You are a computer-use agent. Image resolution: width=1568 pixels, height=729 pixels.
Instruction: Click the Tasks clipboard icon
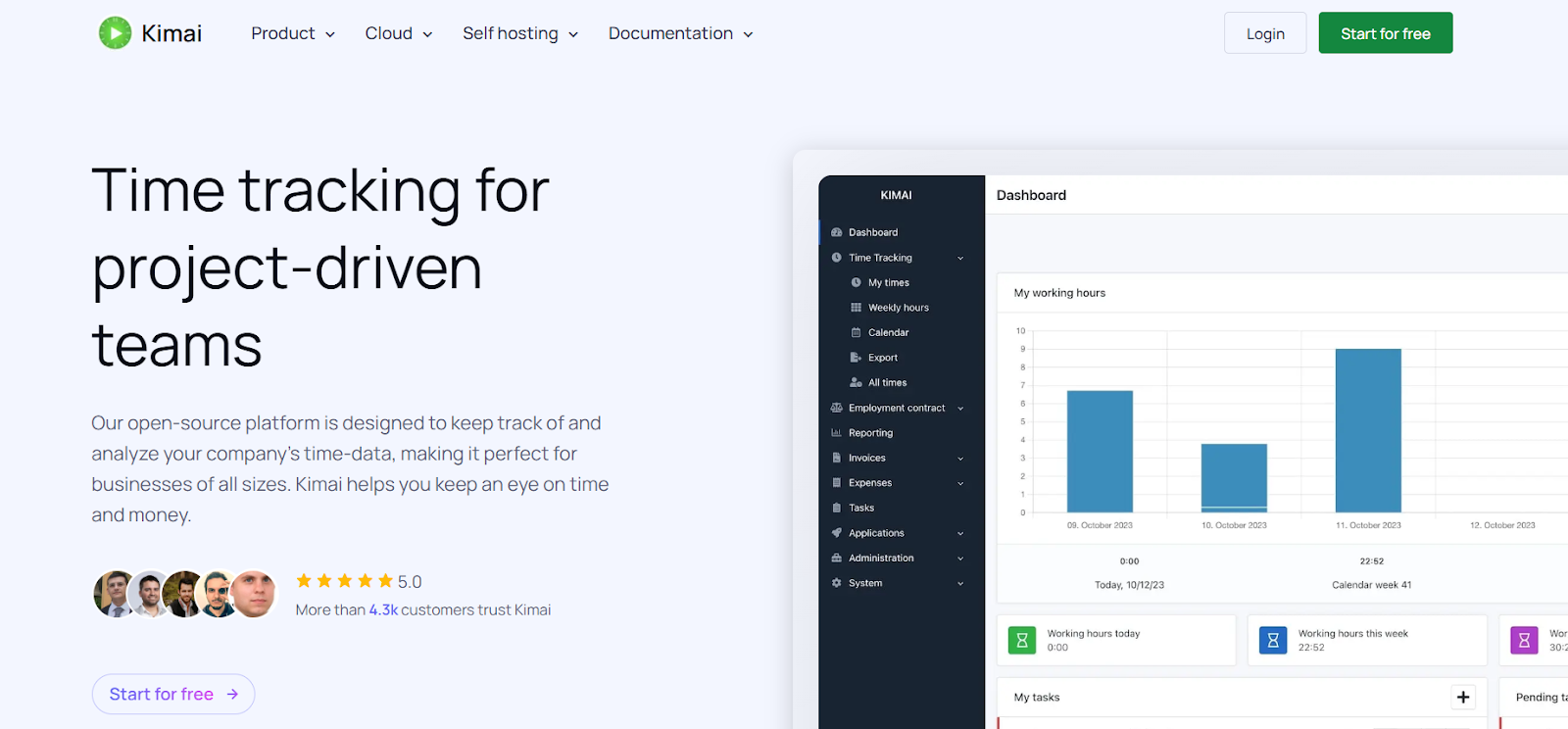tap(837, 508)
